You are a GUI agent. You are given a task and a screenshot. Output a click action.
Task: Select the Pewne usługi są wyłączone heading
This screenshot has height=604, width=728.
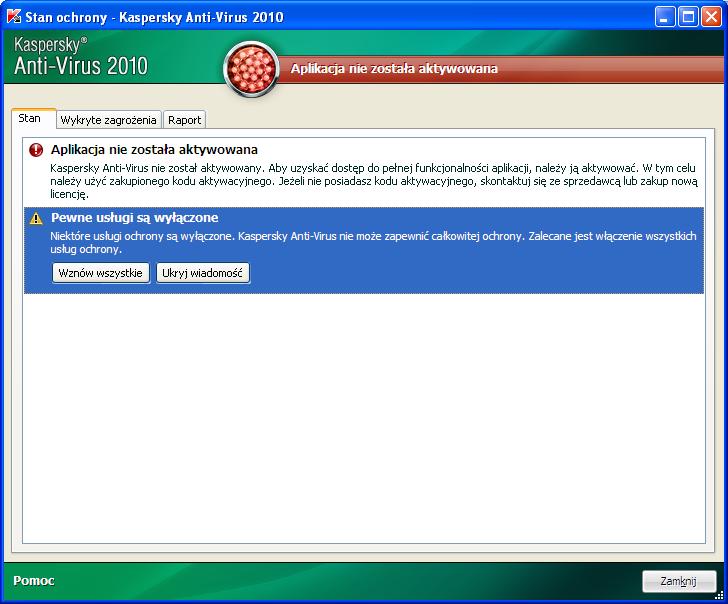135,217
